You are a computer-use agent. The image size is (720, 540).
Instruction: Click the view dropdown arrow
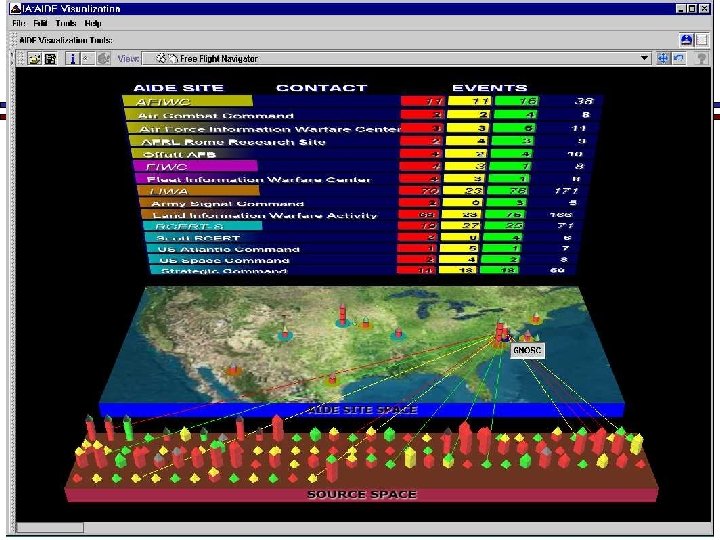tap(645, 58)
